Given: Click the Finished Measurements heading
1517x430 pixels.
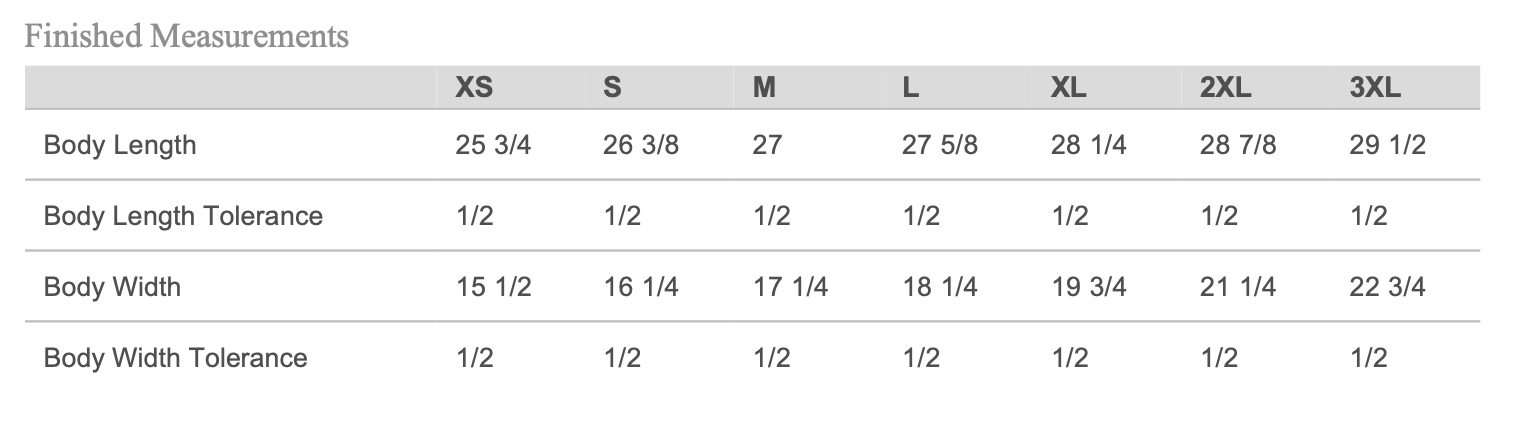Looking at the screenshot, I should point(187,37).
